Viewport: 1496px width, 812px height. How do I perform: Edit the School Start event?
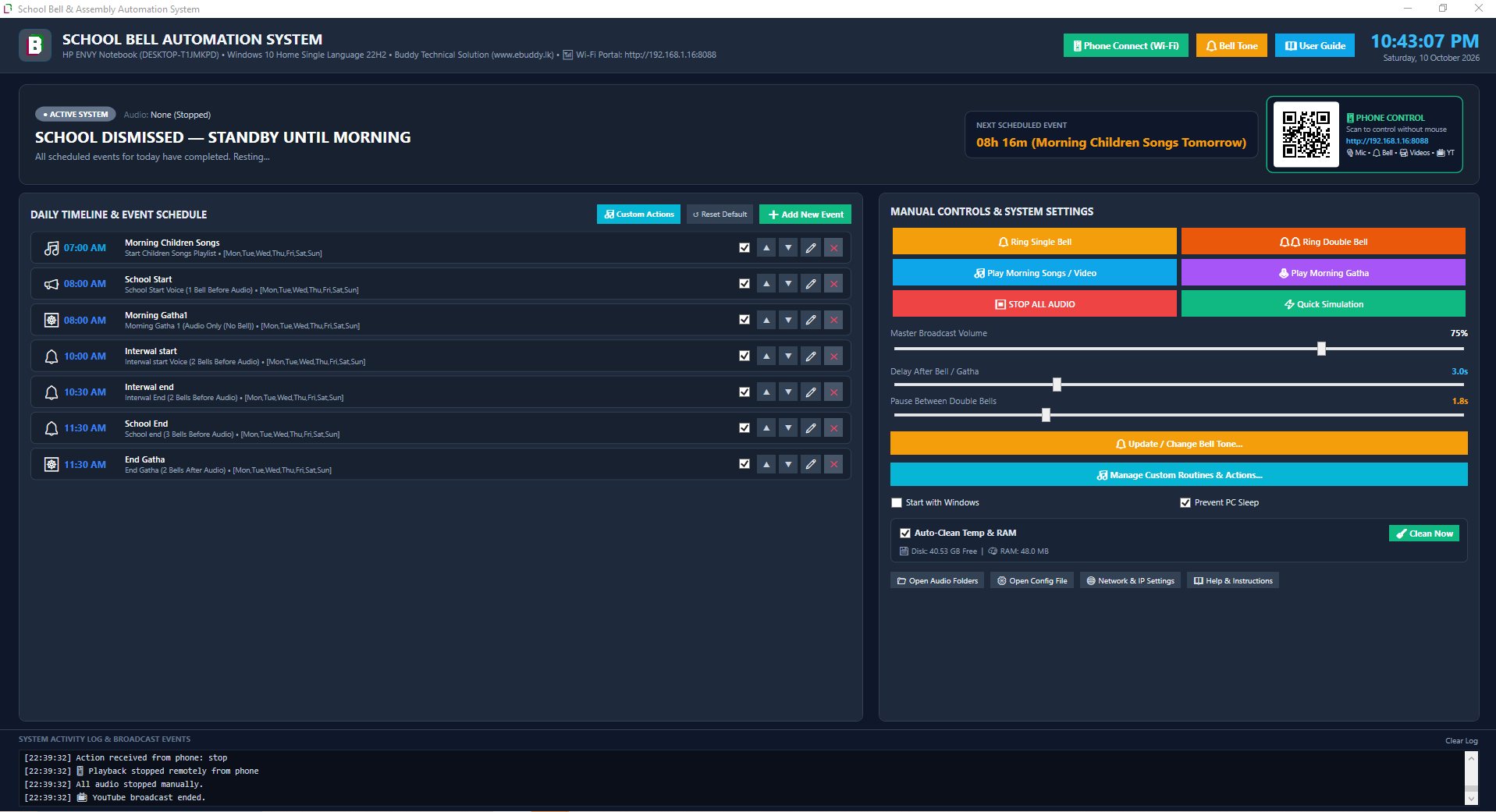[811, 284]
